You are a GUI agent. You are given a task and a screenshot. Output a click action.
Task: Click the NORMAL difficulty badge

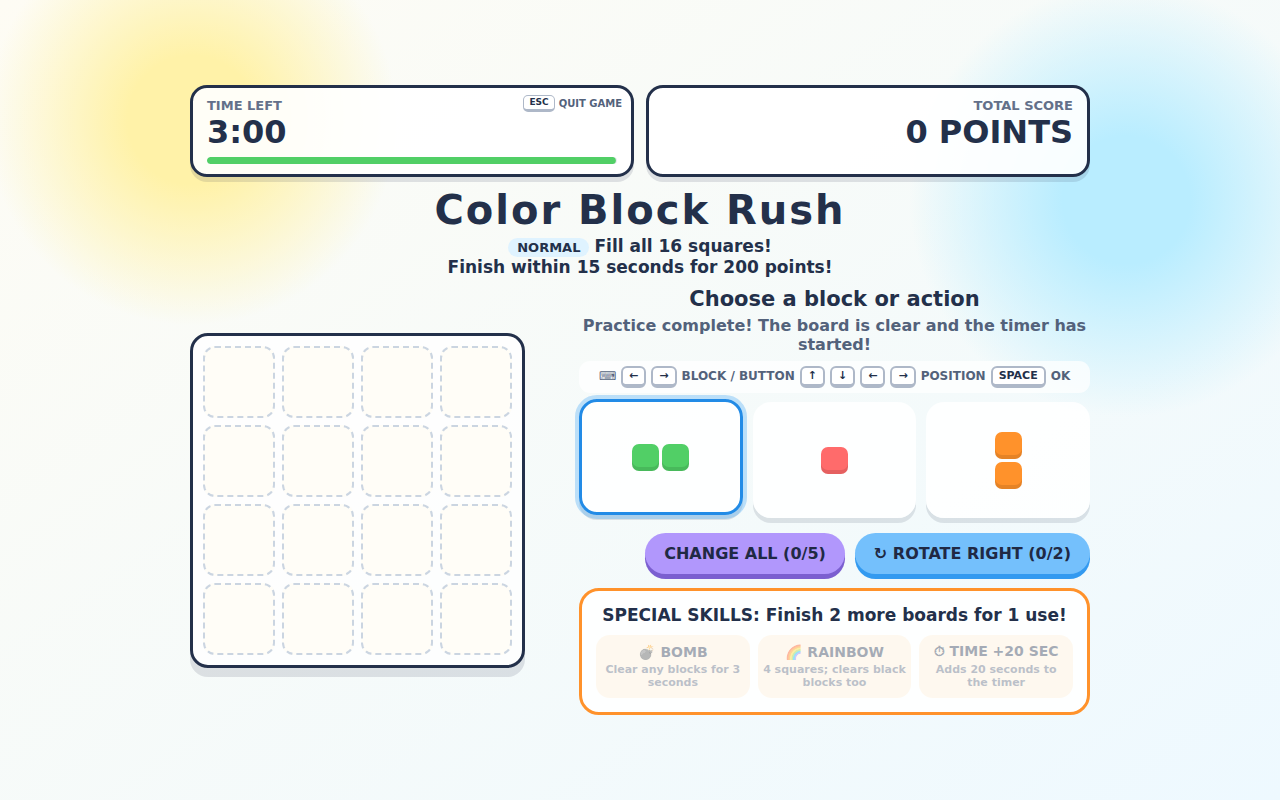pos(548,247)
